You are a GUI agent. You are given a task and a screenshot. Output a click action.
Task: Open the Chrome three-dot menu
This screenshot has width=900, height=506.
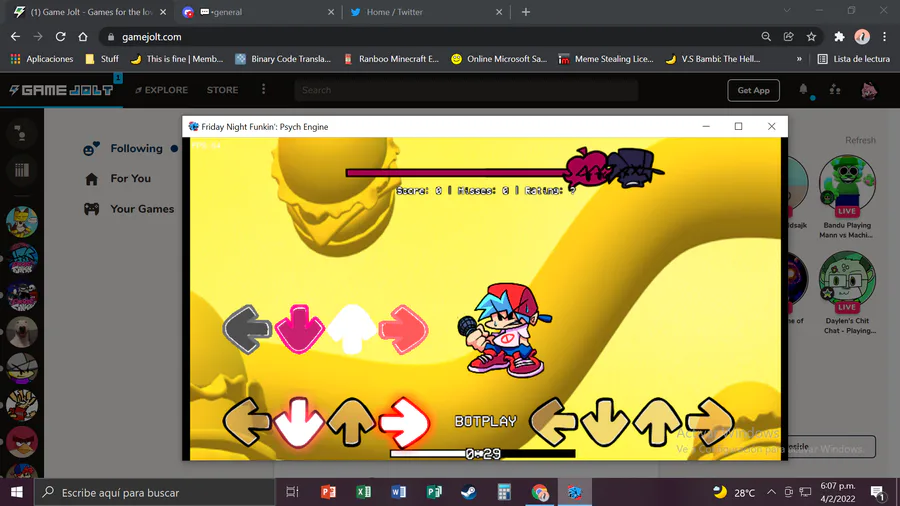[885, 37]
